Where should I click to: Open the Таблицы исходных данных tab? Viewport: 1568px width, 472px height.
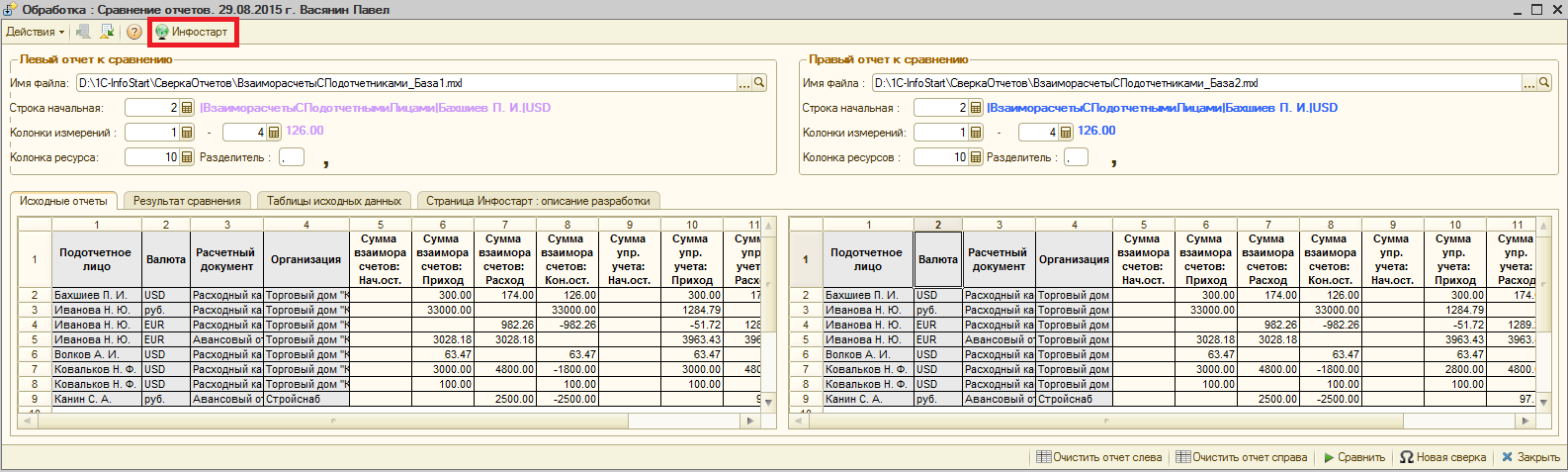(334, 201)
